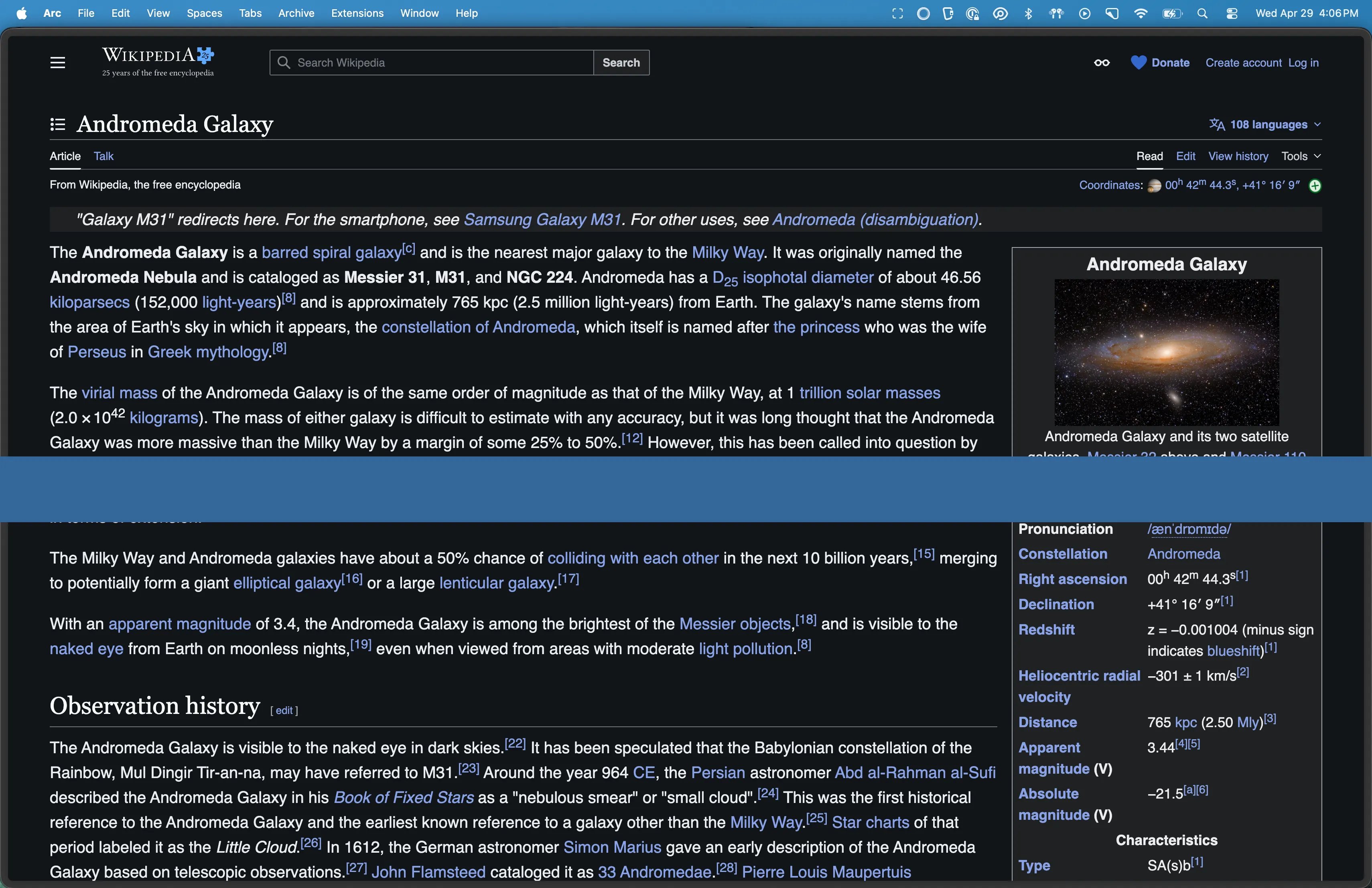Open the Extensions menu
Viewport: 1372px width, 888px height.
pos(357,13)
